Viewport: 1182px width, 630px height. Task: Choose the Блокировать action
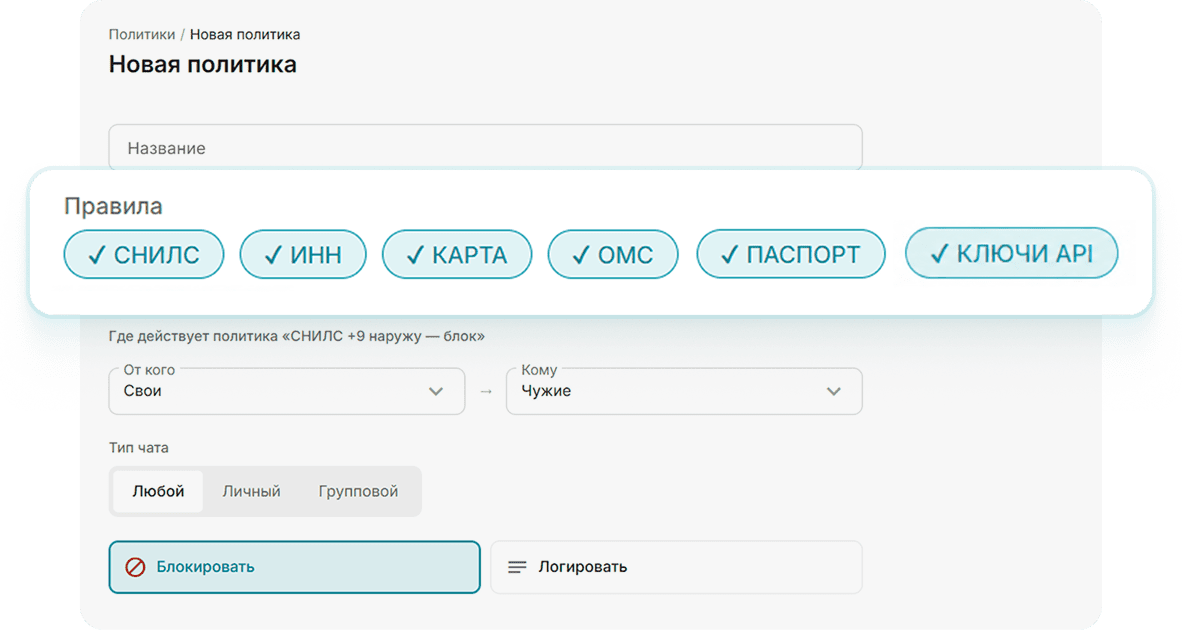click(295, 567)
